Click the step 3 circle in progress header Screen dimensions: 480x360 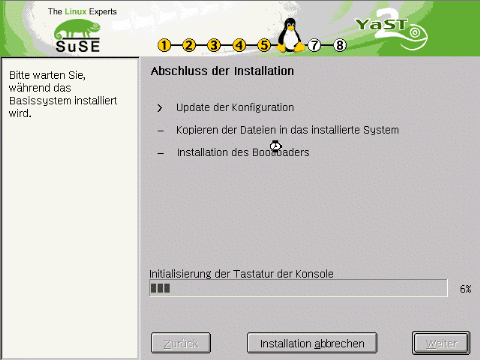point(214,45)
